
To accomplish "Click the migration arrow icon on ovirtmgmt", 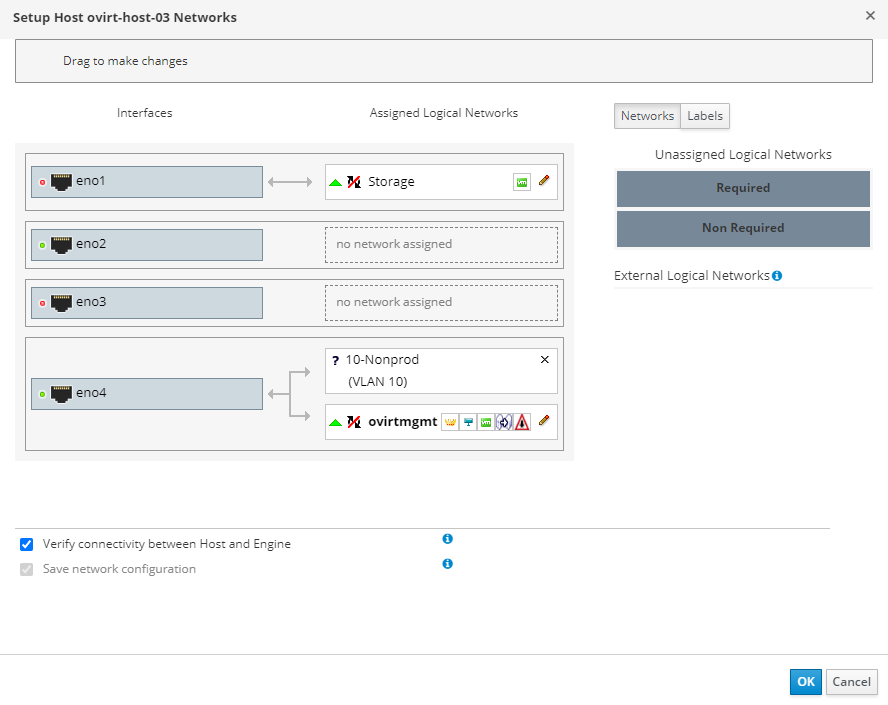I will coord(504,422).
